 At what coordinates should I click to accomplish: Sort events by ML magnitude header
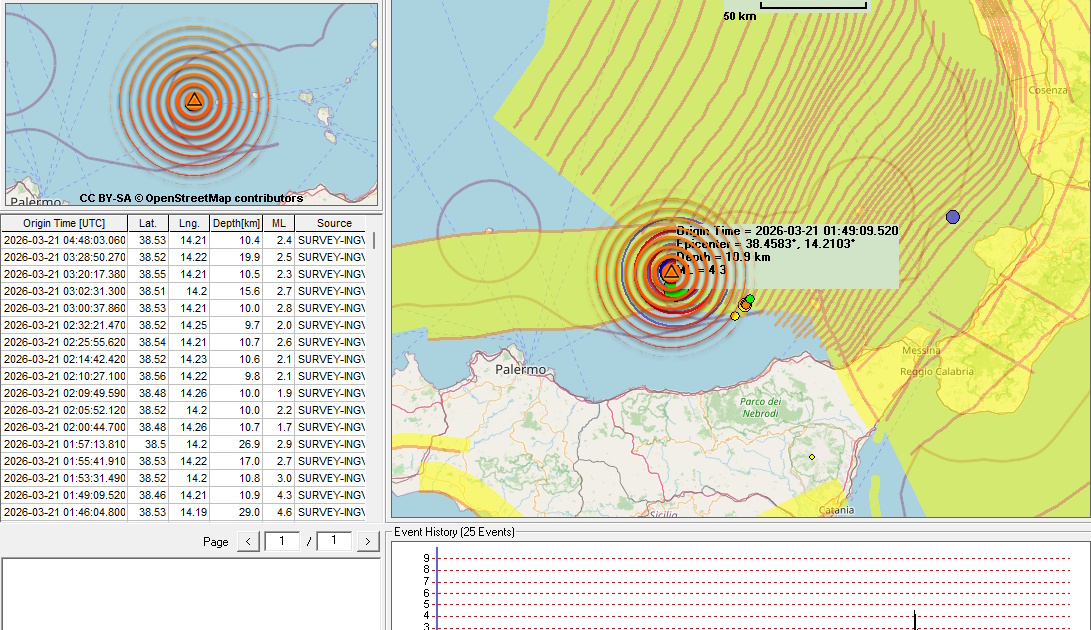click(278, 223)
